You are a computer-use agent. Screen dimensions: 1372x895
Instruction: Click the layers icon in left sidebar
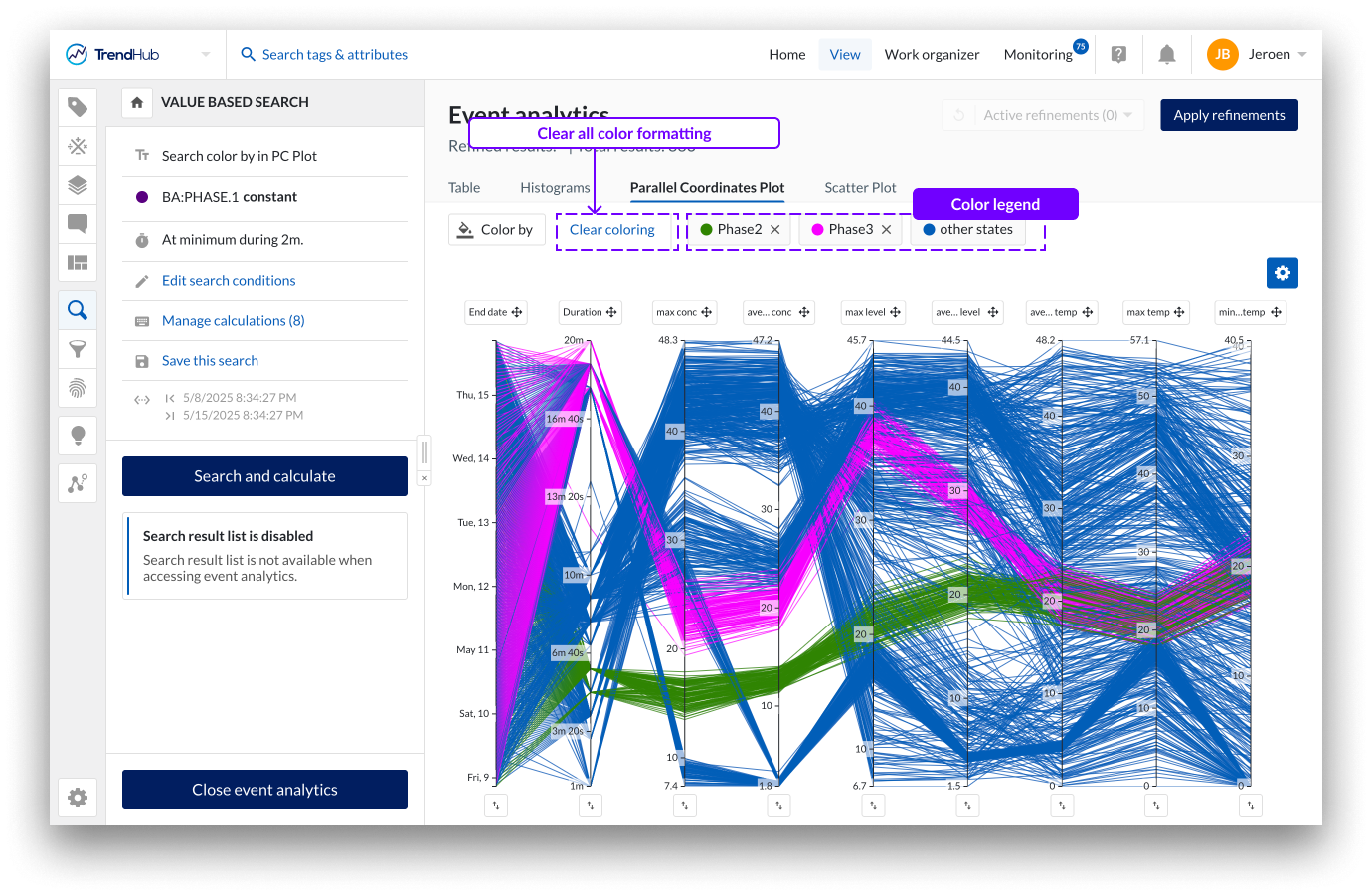click(x=78, y=185)
